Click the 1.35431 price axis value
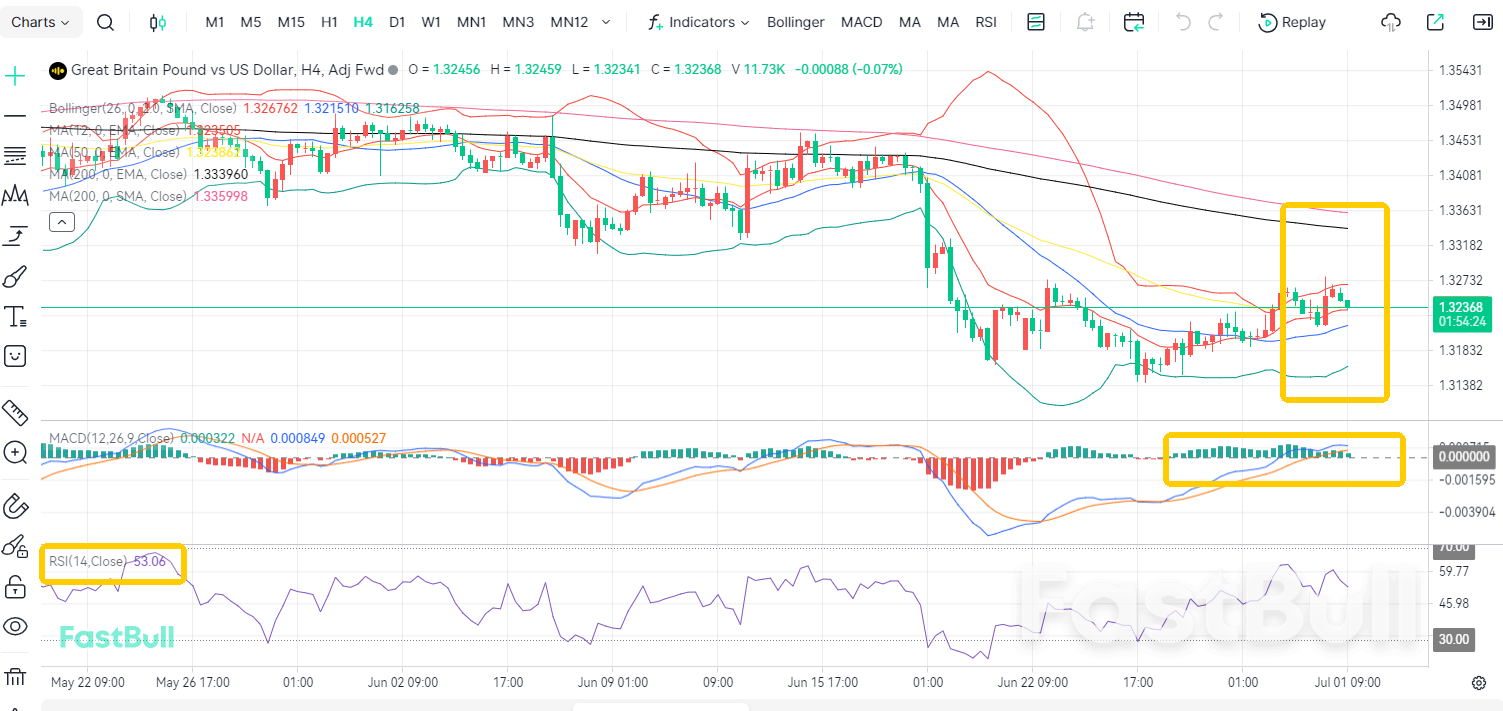 pyautogui.click(x=1460, y=70)
